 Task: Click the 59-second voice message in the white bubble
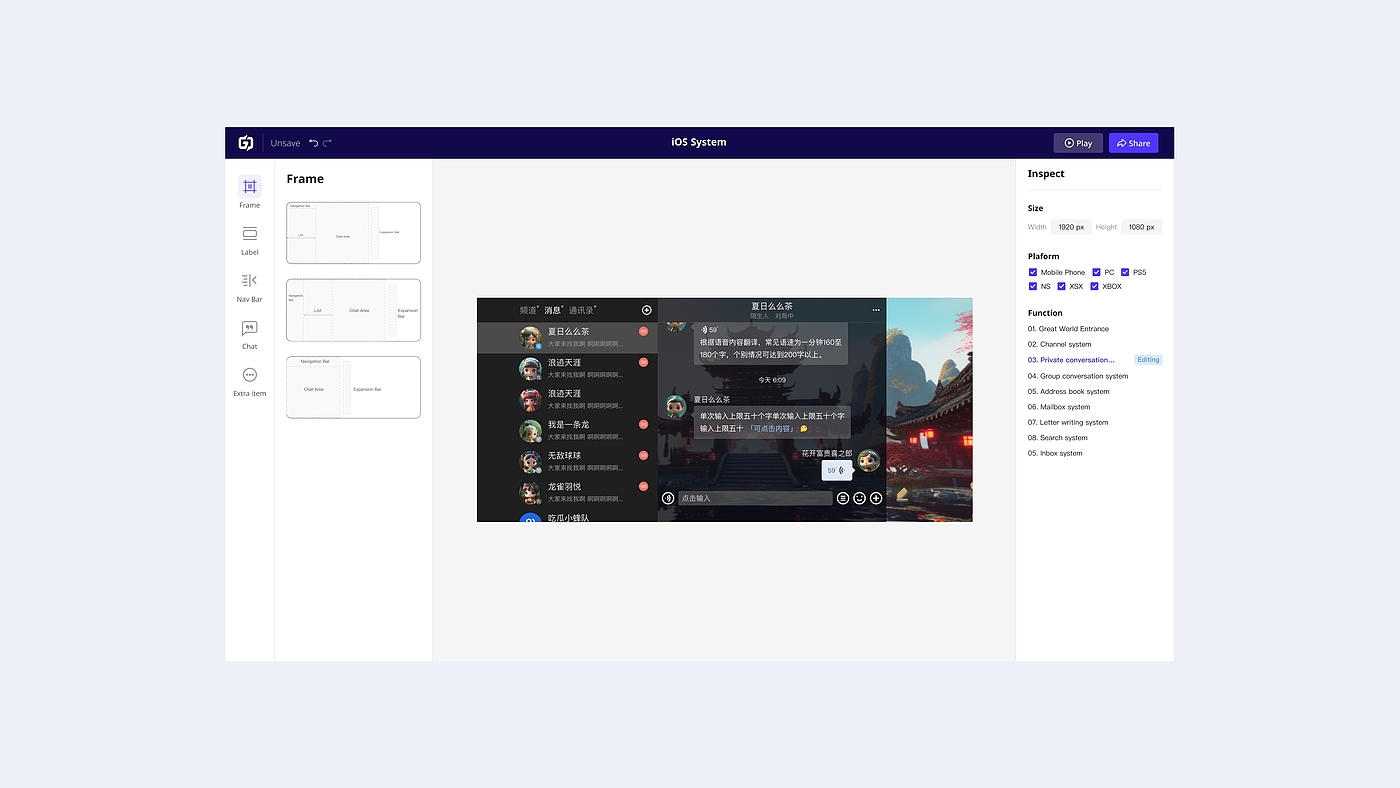[836, 470]
